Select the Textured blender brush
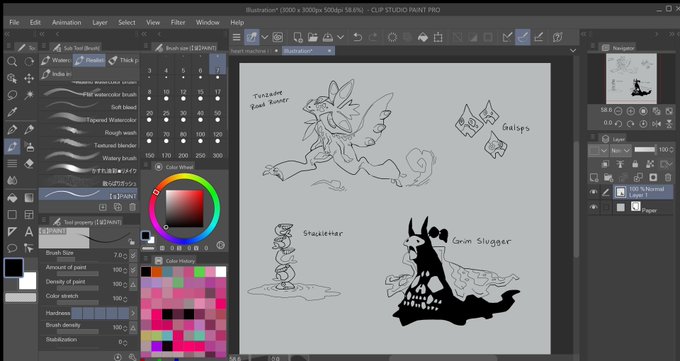The image size is (680, 361). click(x=88, y=145)
